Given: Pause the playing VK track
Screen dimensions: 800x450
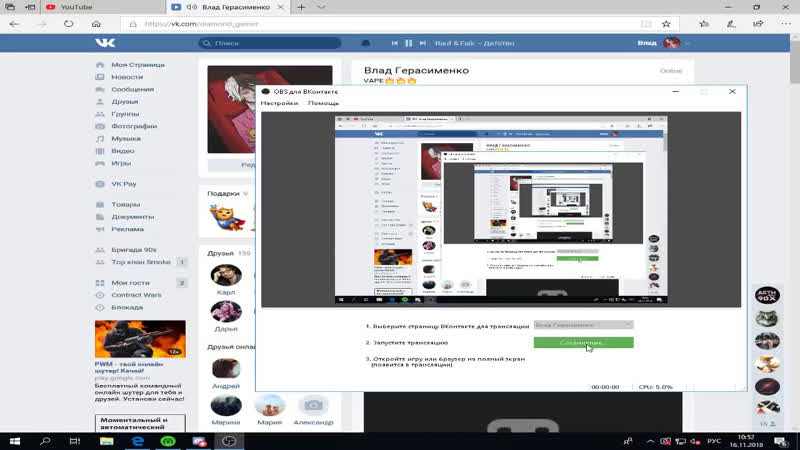Looking at the screenshot, I should pyautogui.click(x=409, y=43).
